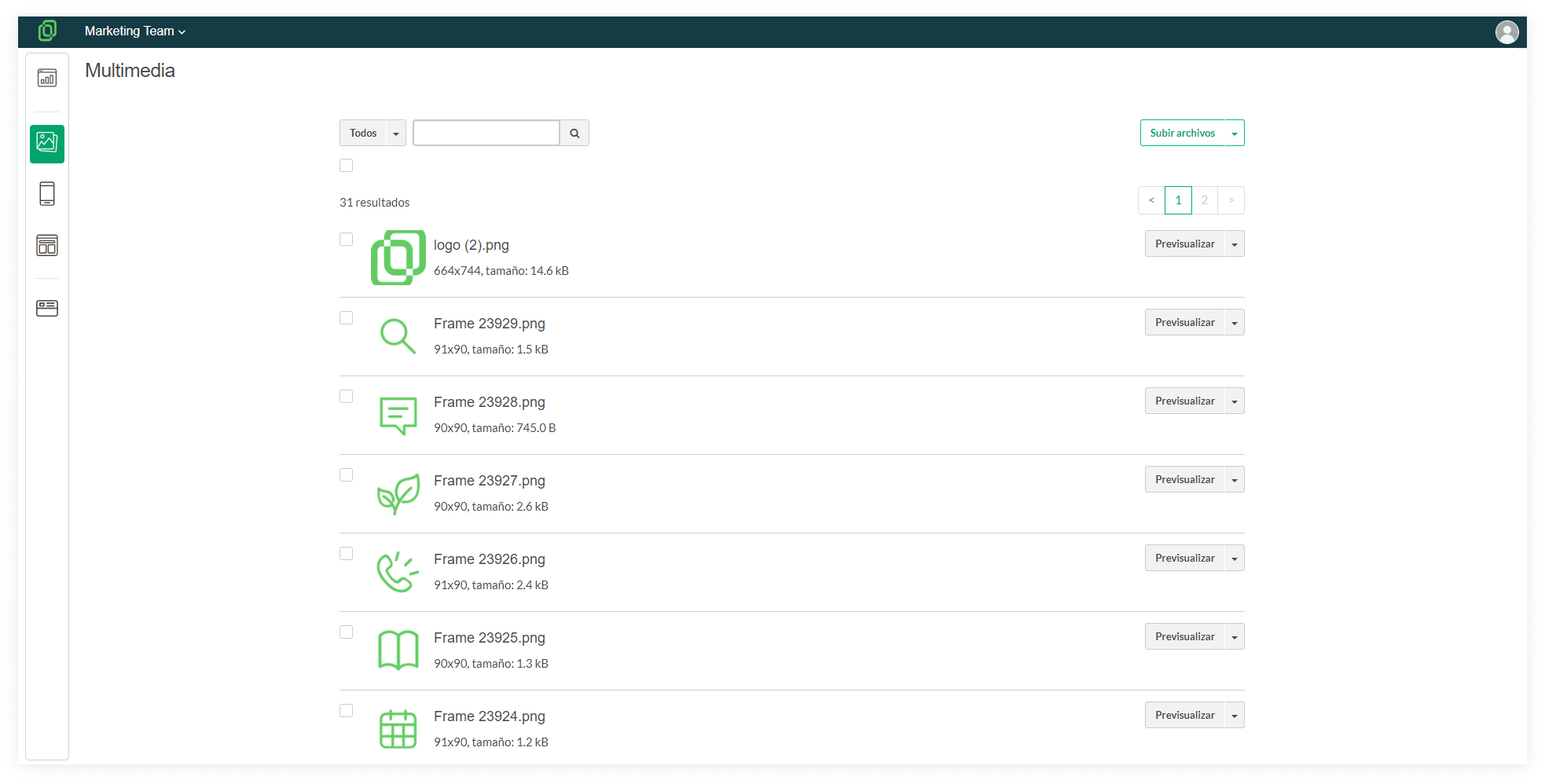The width and height of the screenshot is (1545, 784).
Task: Select the Multimedia image sidebar icon
Action: pyautogui.click(x=47, y=144)
